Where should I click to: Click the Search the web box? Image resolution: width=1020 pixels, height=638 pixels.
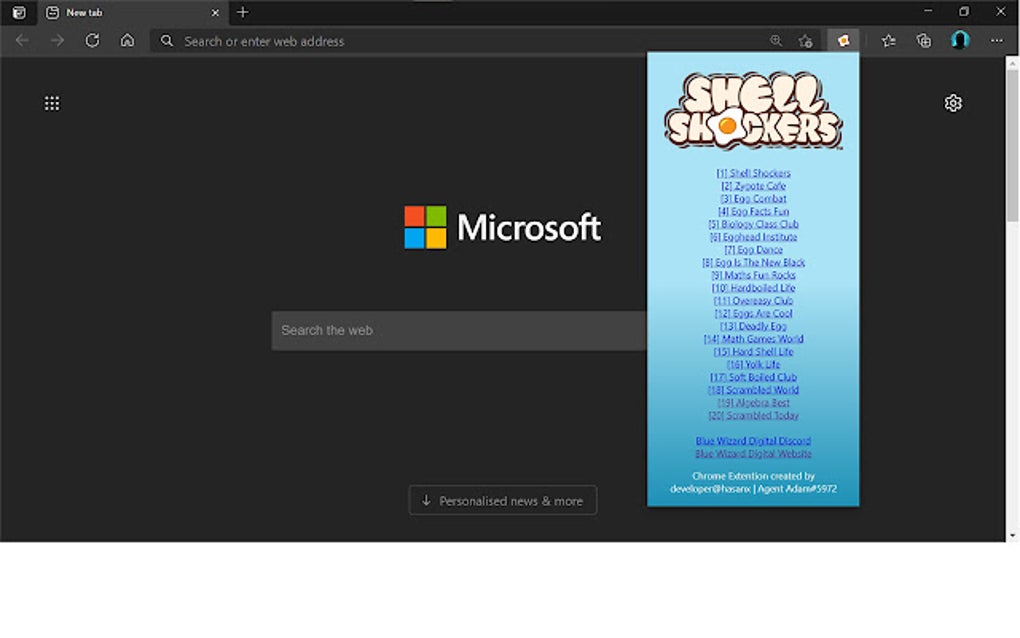pyautogui.click(x=459, y=330)
